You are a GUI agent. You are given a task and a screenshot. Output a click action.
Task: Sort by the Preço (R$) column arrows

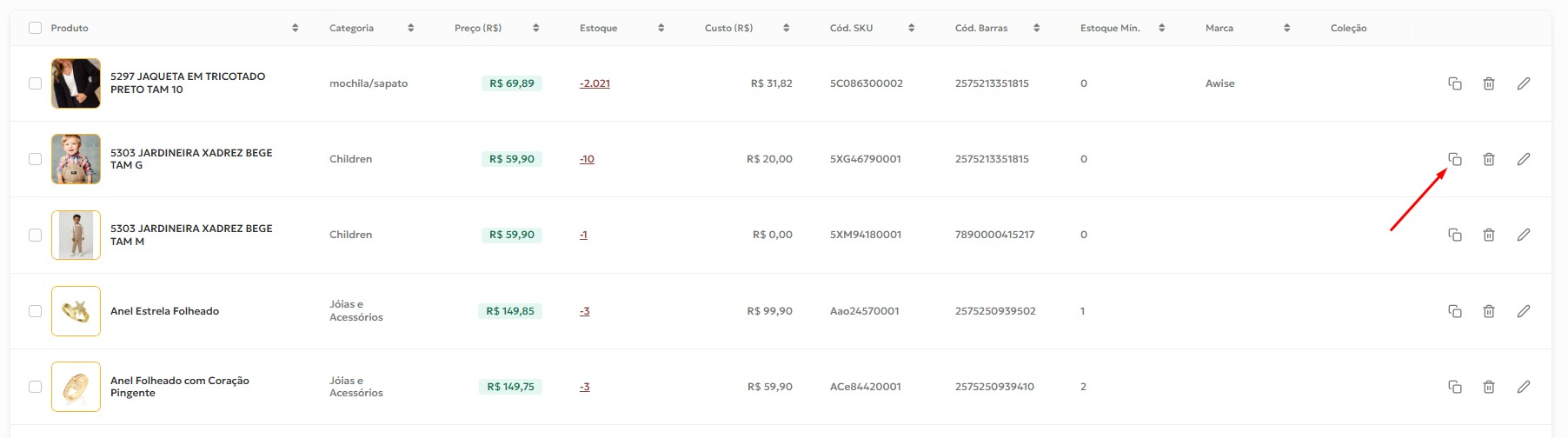535,28
